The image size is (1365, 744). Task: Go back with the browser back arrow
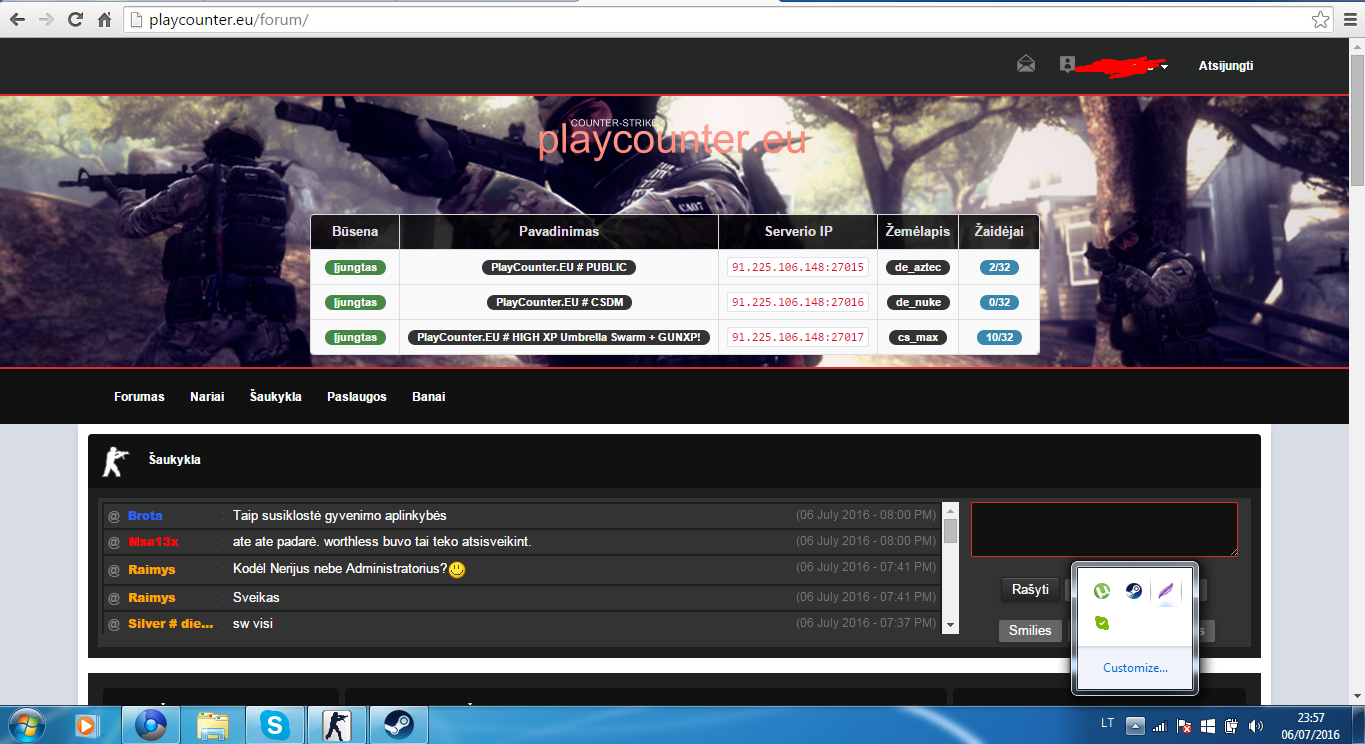[x=17, y=19]
